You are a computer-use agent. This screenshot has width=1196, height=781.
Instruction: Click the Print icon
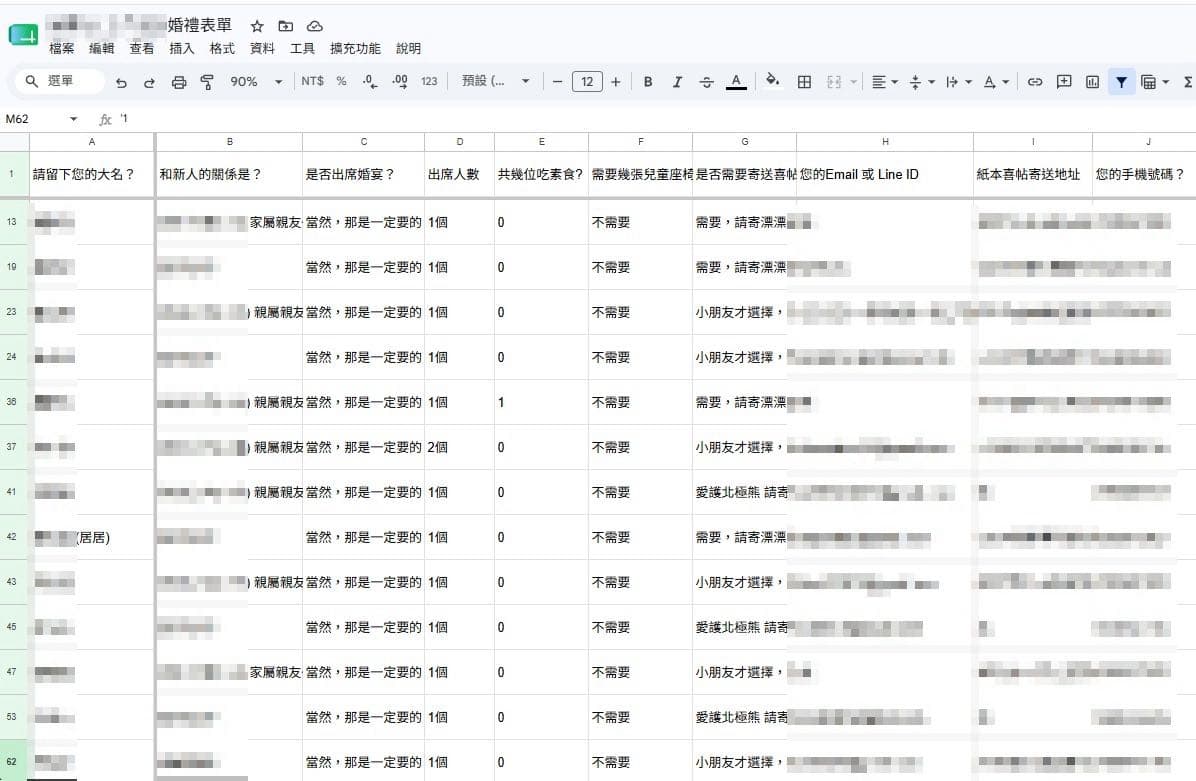(178, 82)
